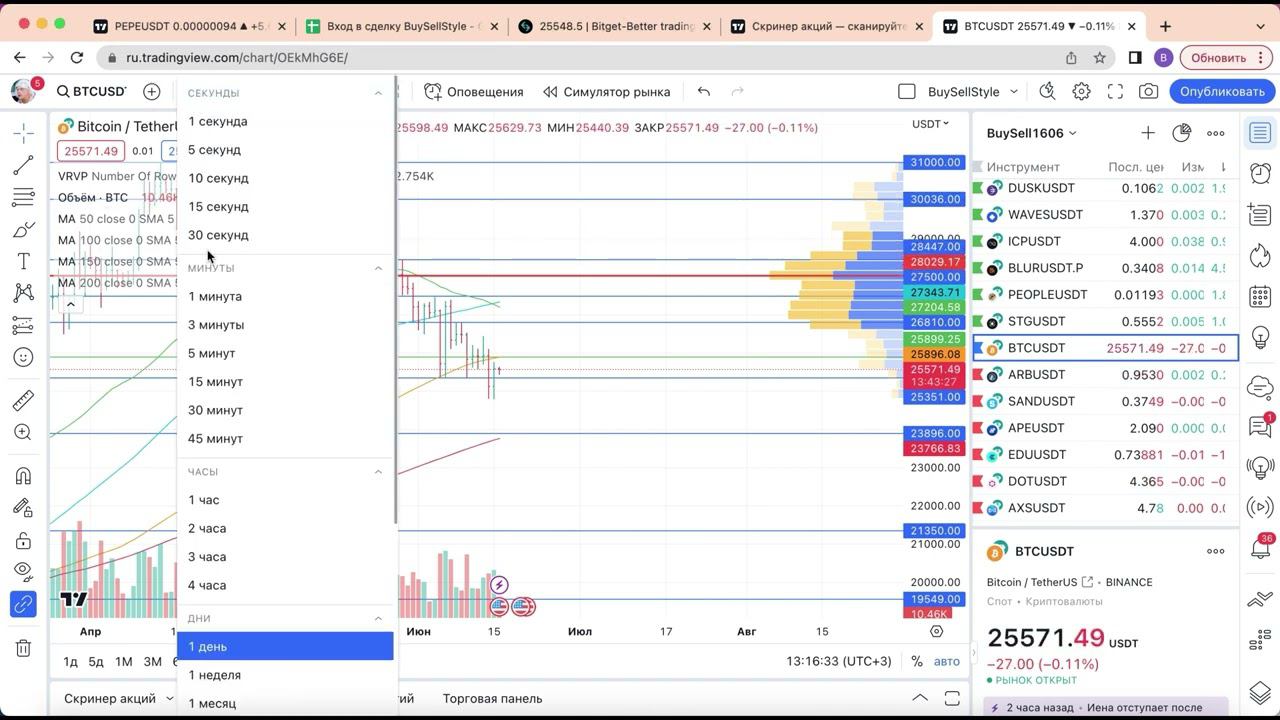Toggle lock all drawing tools
Image resolution: width=1280 pixels, height=720 pixels.
(24, 540)
